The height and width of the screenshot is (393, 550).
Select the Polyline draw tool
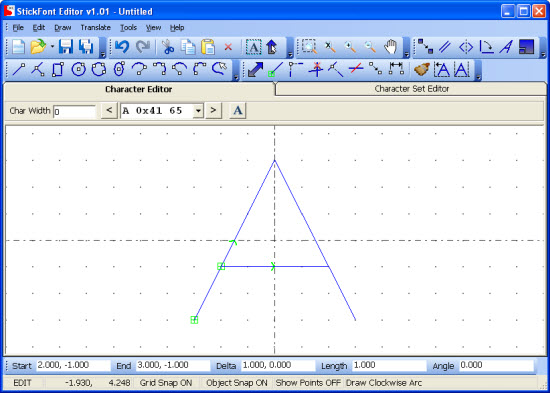coord(38,69)
